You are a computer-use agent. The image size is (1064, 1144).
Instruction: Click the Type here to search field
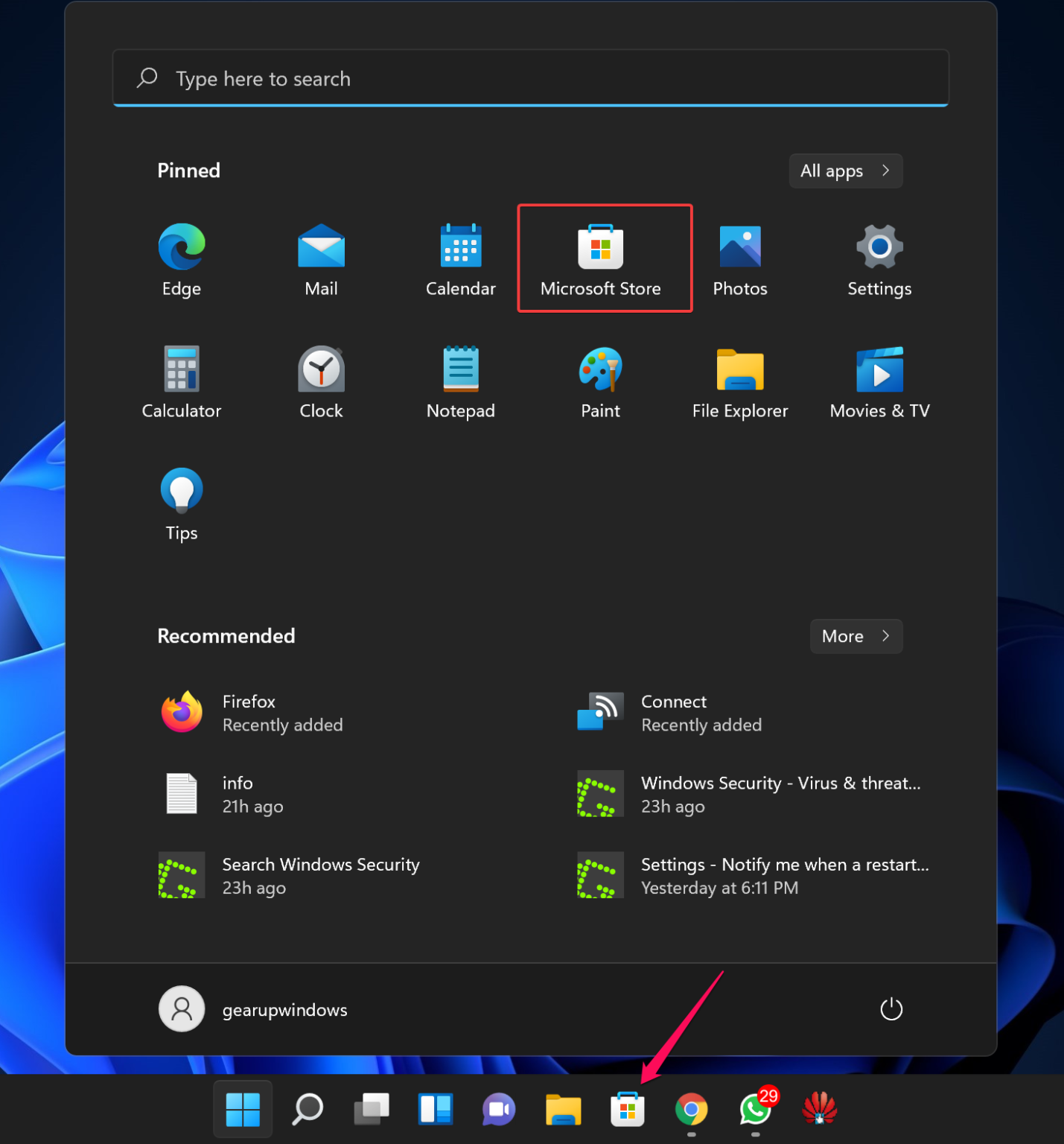(531, 78)
